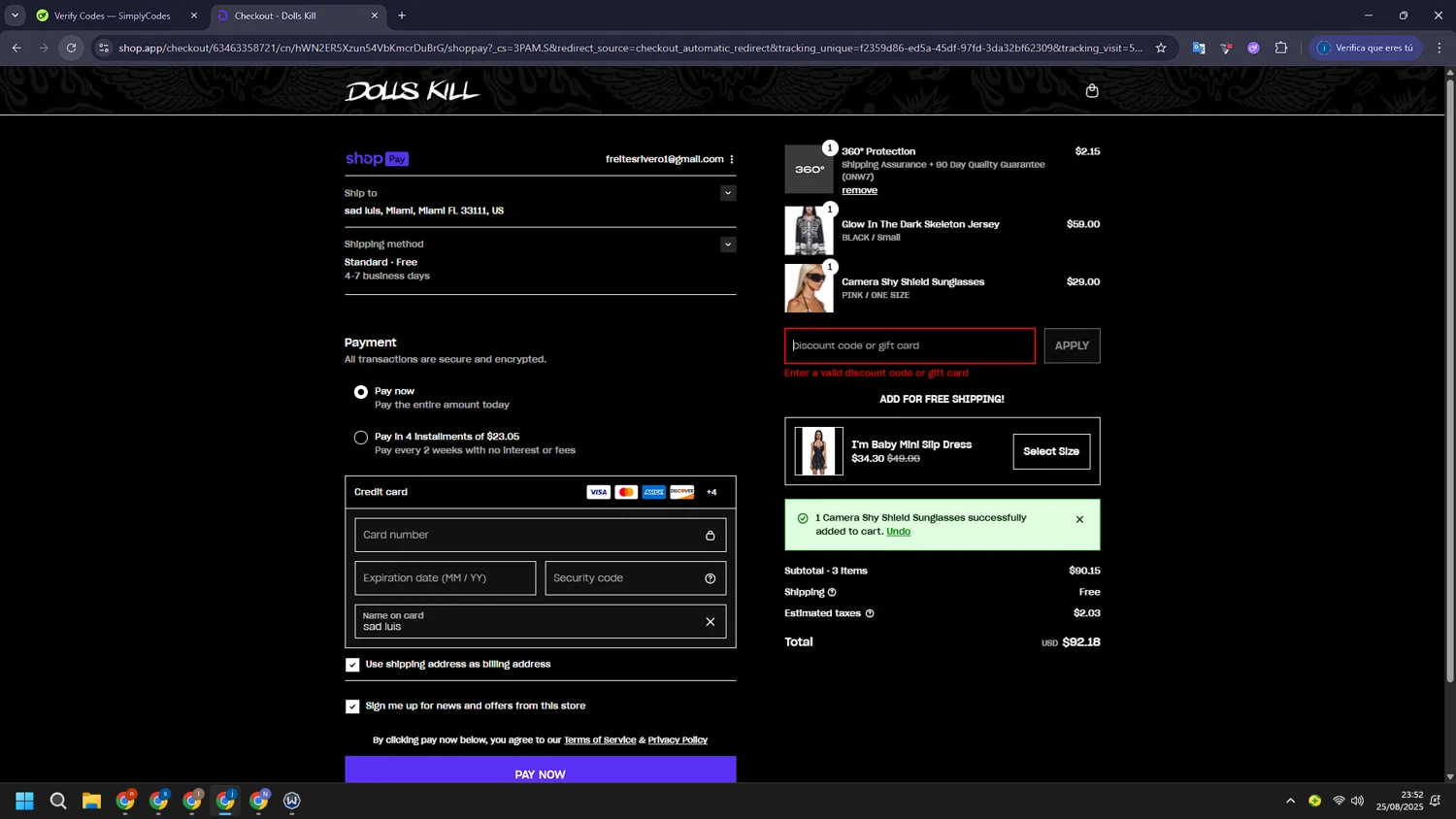Screen dimensions: 1456x819
Task: Open the browser Extensions puzzle icon
Action: [x=1281, y=48]
